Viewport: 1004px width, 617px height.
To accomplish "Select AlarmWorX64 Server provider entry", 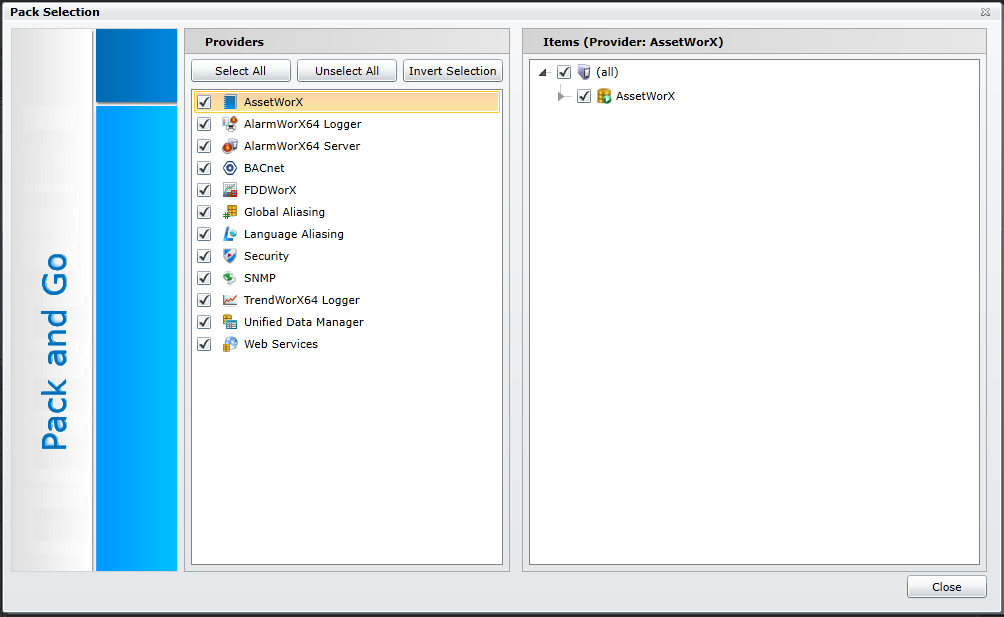I will pyautogui.click(x=301, y=146).
